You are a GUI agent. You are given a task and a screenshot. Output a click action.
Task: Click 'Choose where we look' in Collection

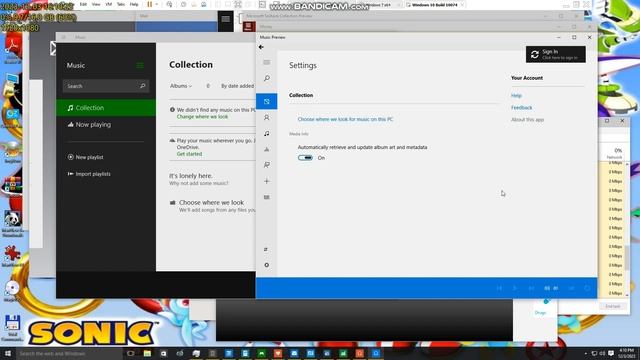(x=211, y=202)
